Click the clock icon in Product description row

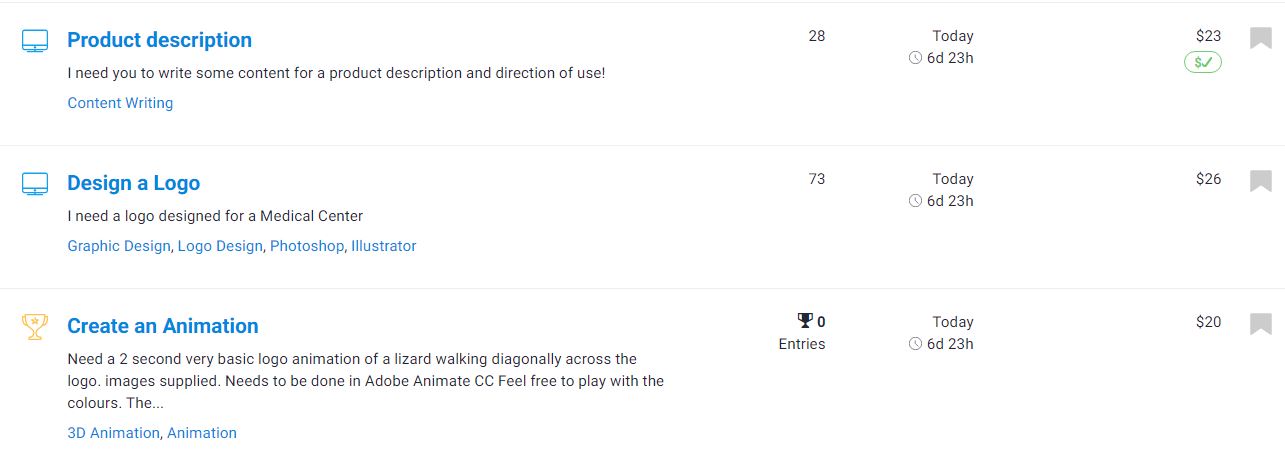(915, 58)
